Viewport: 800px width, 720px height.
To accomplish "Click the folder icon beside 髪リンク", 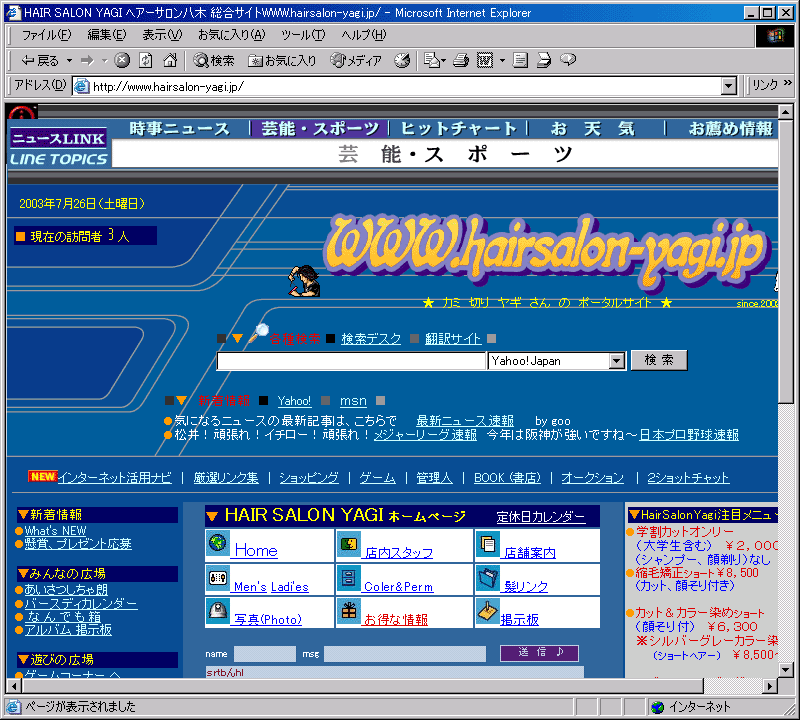I will click(488, 578).
